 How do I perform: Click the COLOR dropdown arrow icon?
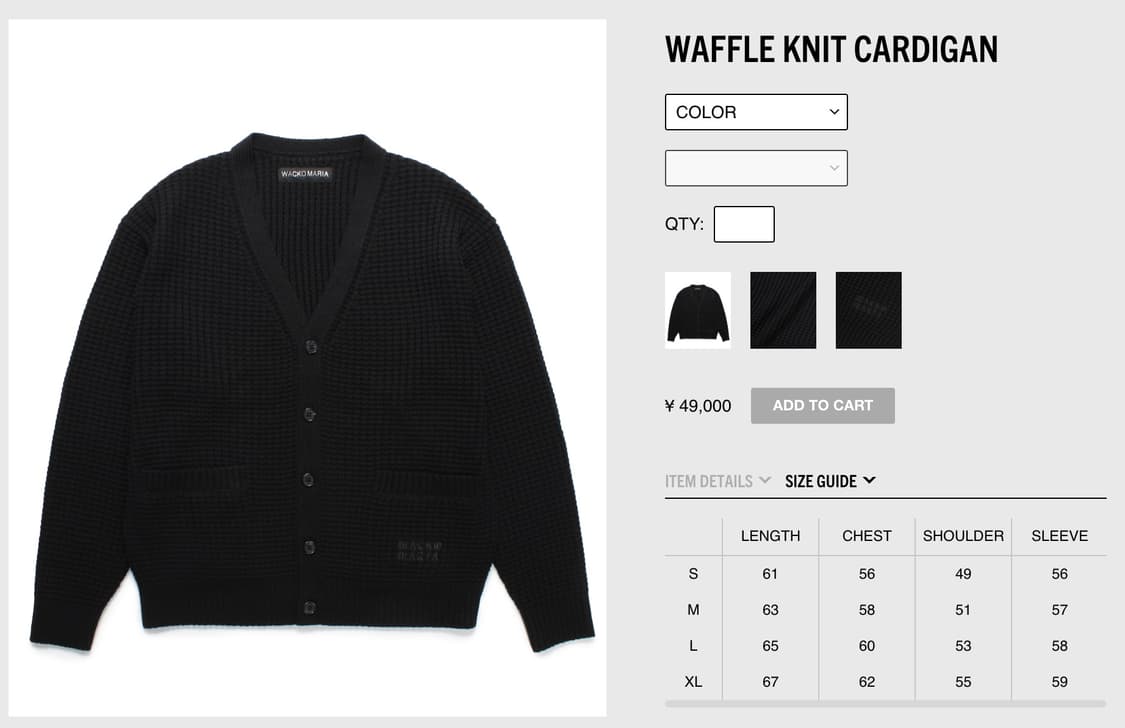point(834,112)
